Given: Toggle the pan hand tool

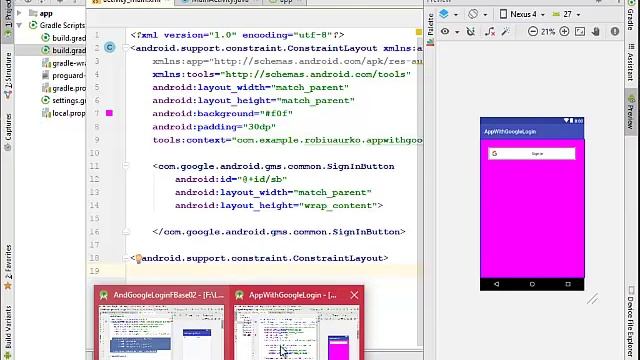Looking at the screenshot, I should [x=596, y=31].
